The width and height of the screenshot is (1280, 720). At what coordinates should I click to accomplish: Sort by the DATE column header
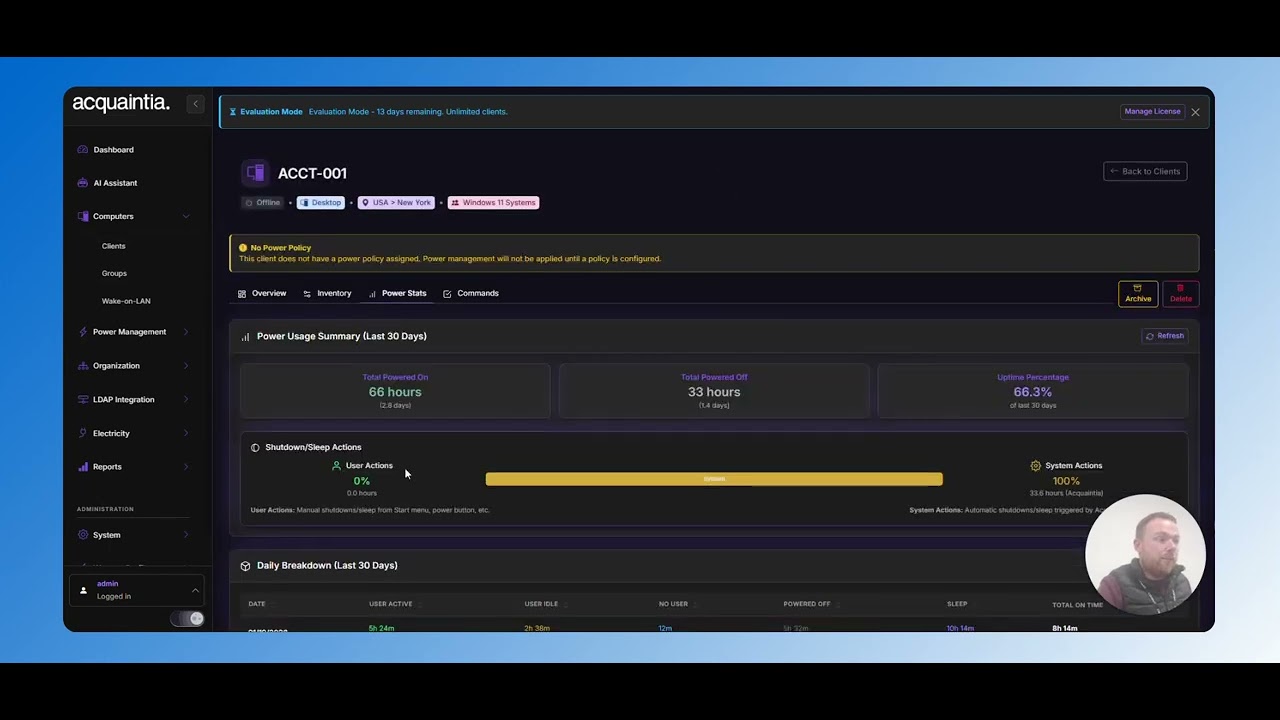point(257,605)
